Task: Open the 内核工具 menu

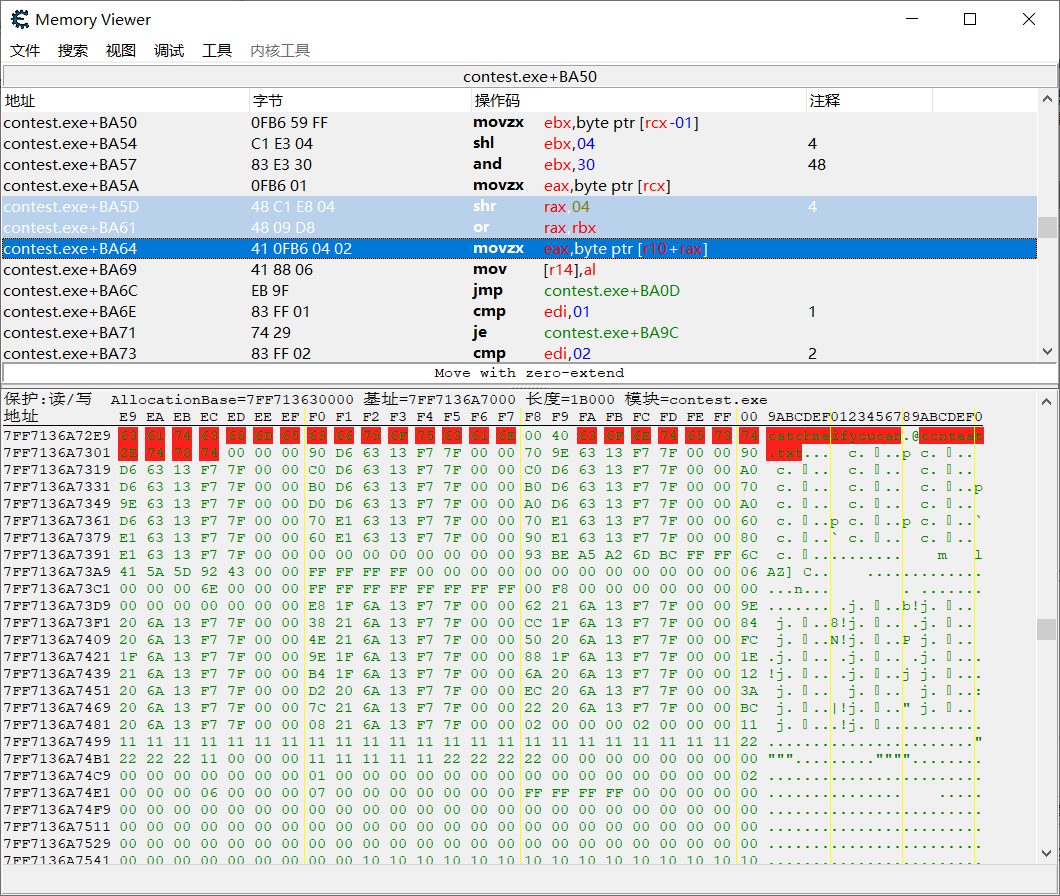Action: coord(280,51)
